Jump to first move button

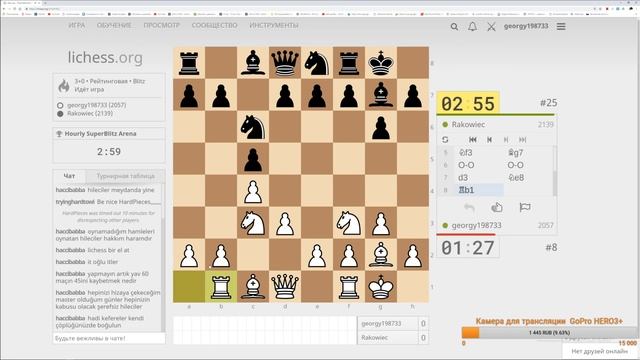[473, 140]
